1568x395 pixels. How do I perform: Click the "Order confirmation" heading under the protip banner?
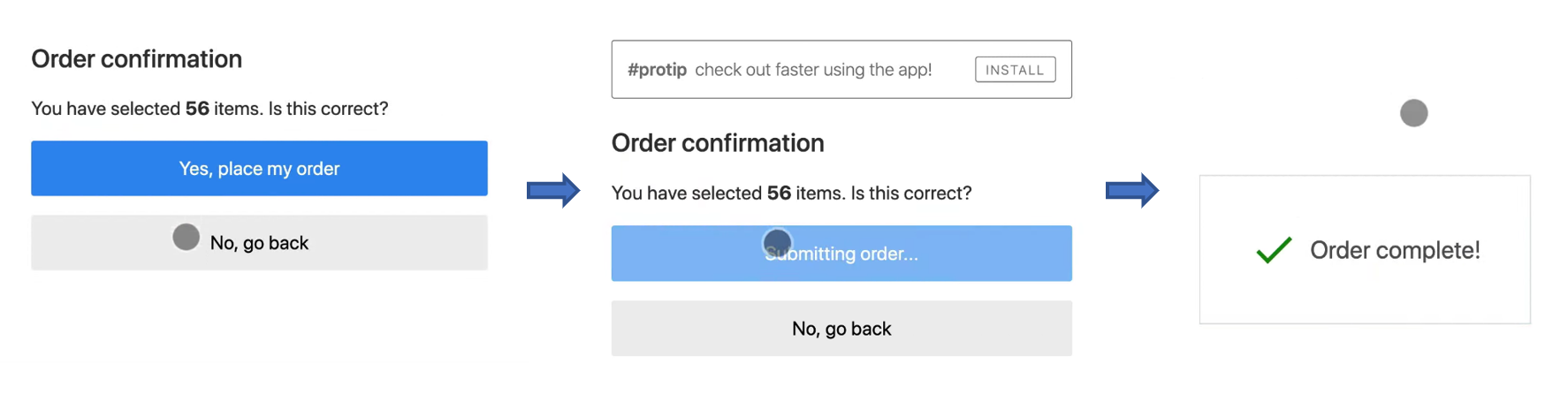pos(718,143)
